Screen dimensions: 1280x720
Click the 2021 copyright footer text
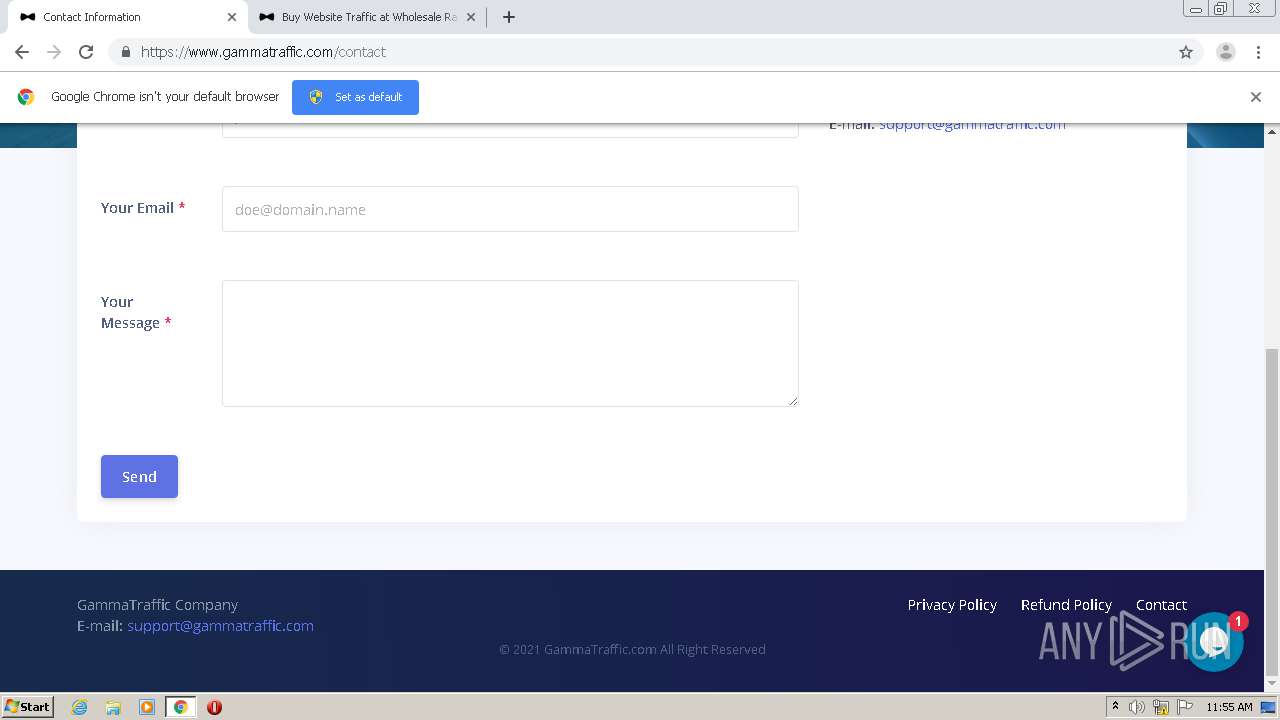click(632, 649)
